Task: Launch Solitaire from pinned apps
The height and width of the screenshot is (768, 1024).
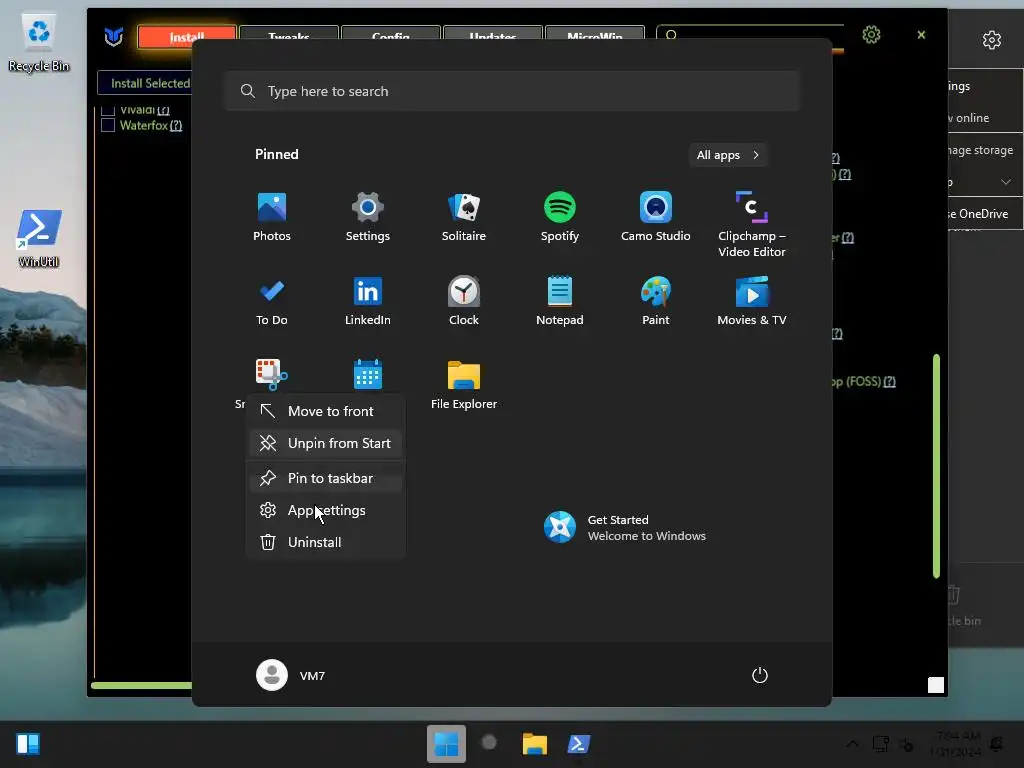Action: point(464,217)
